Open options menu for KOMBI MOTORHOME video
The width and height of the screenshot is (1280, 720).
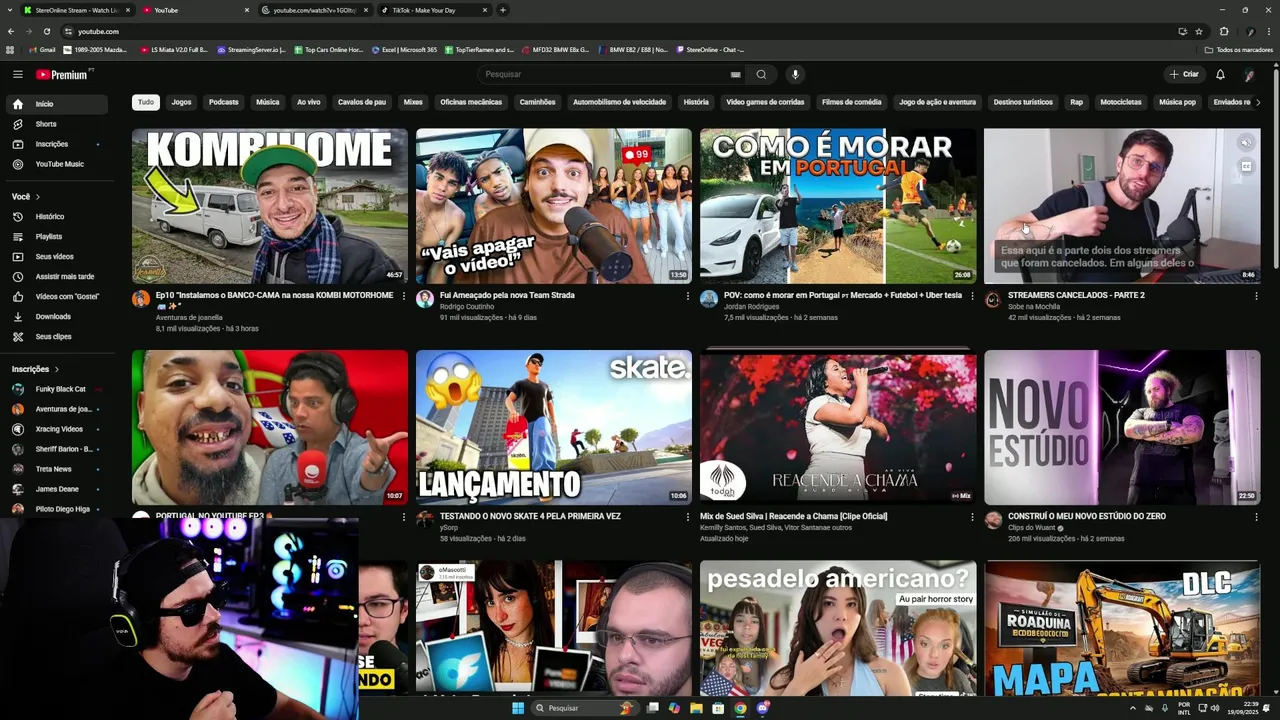[403, 296]
